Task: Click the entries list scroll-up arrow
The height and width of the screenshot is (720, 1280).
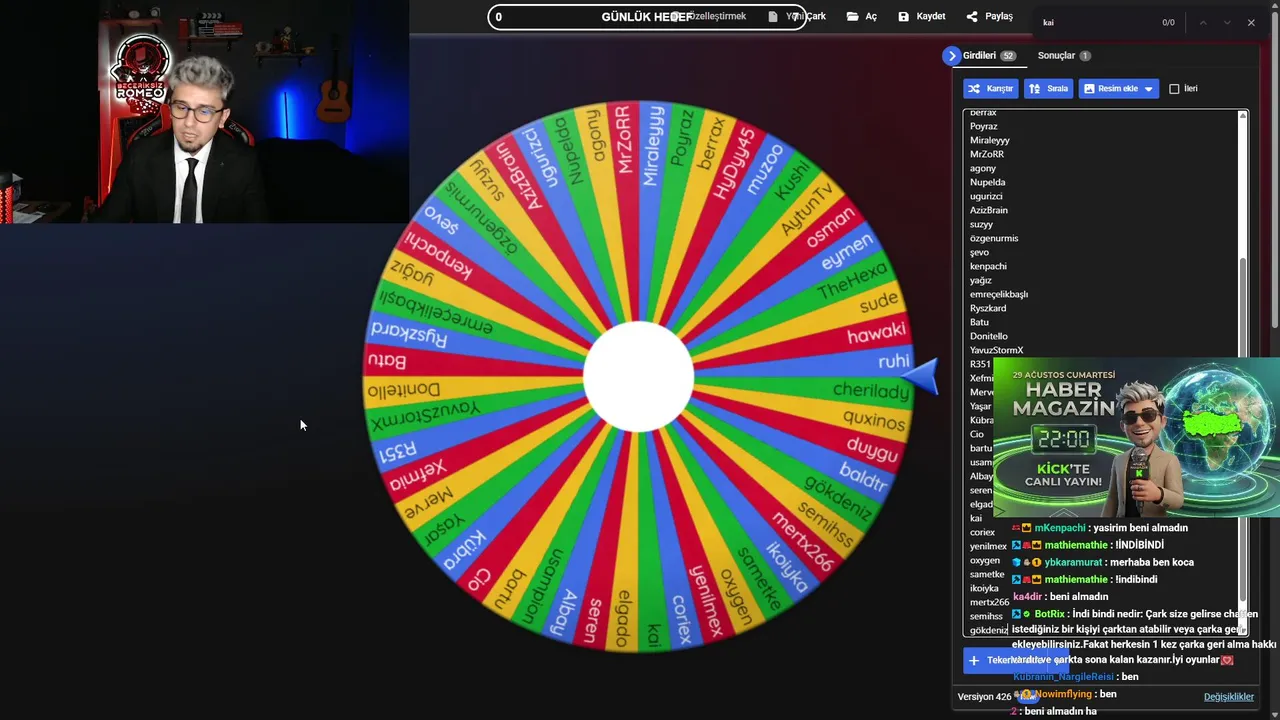Action: tap(1243, 116)
